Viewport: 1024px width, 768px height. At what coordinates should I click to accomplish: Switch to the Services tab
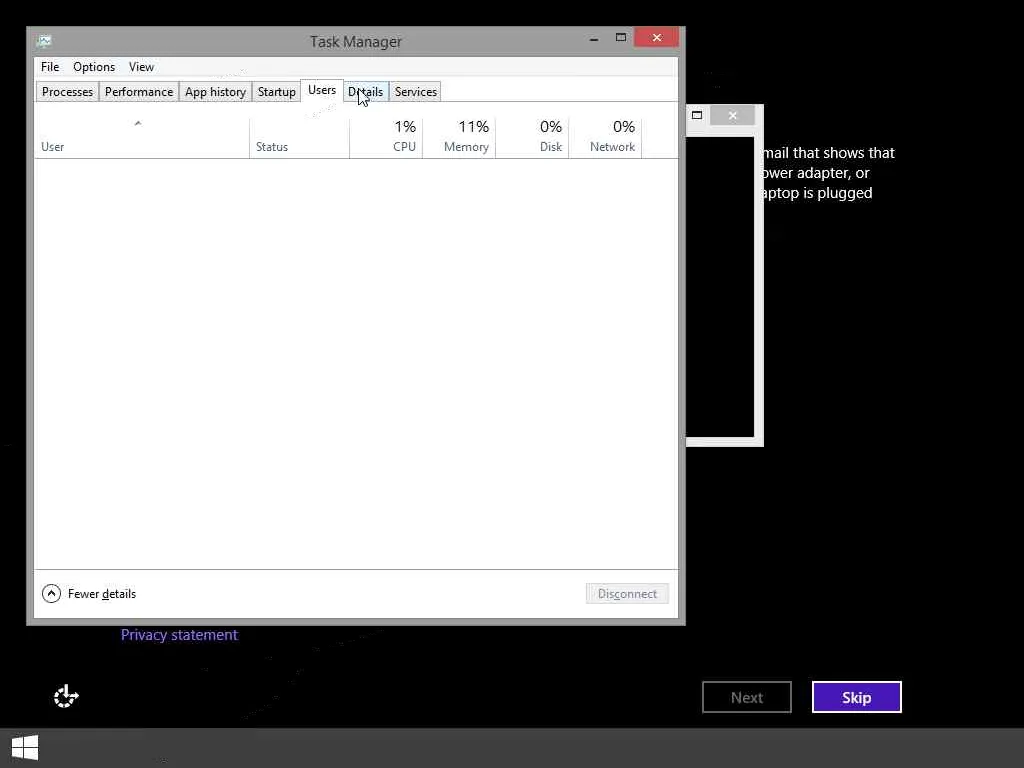(x=415, y=92)
